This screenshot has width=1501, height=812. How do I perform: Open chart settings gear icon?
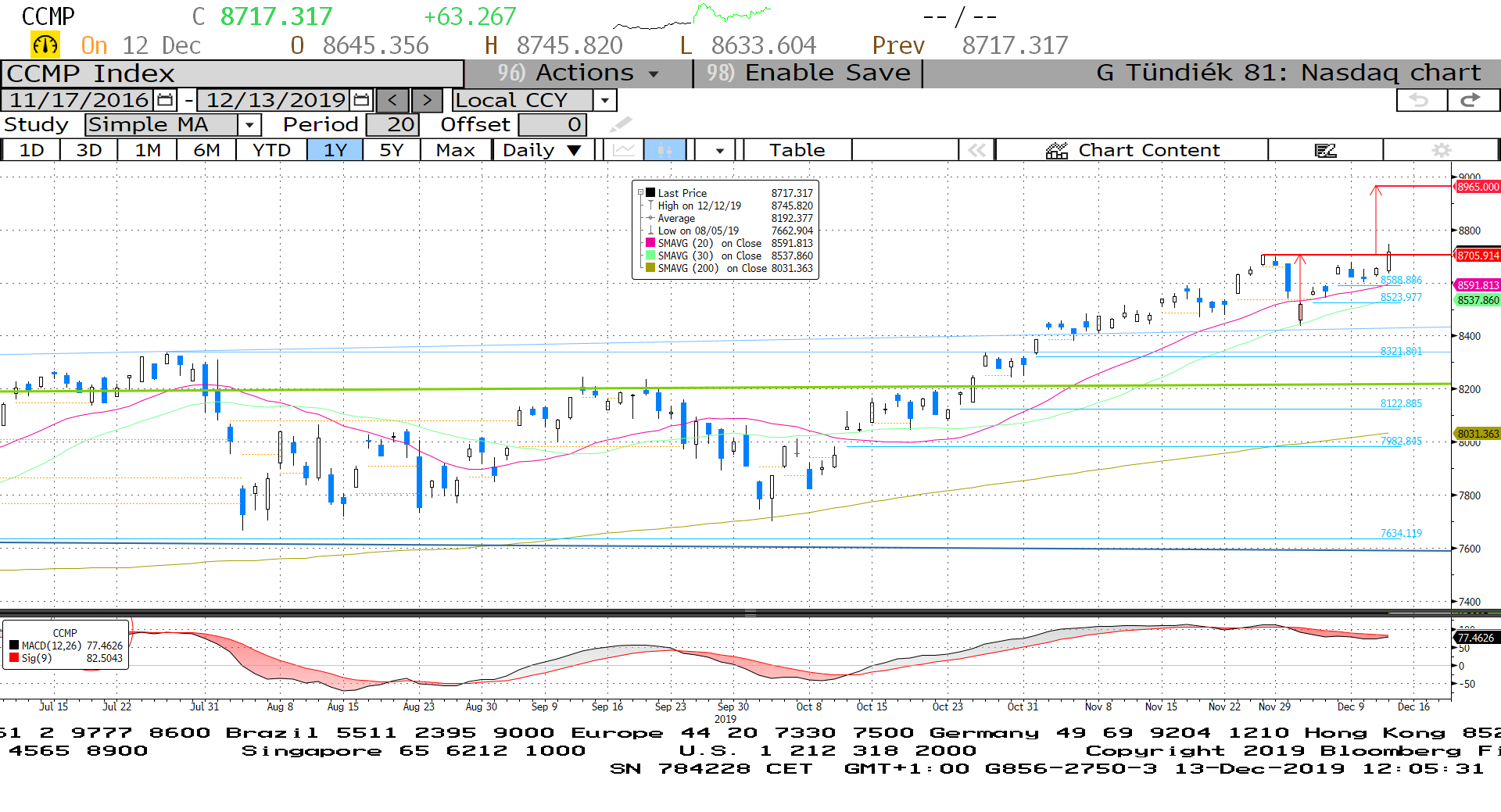[x=1442, y=150]
